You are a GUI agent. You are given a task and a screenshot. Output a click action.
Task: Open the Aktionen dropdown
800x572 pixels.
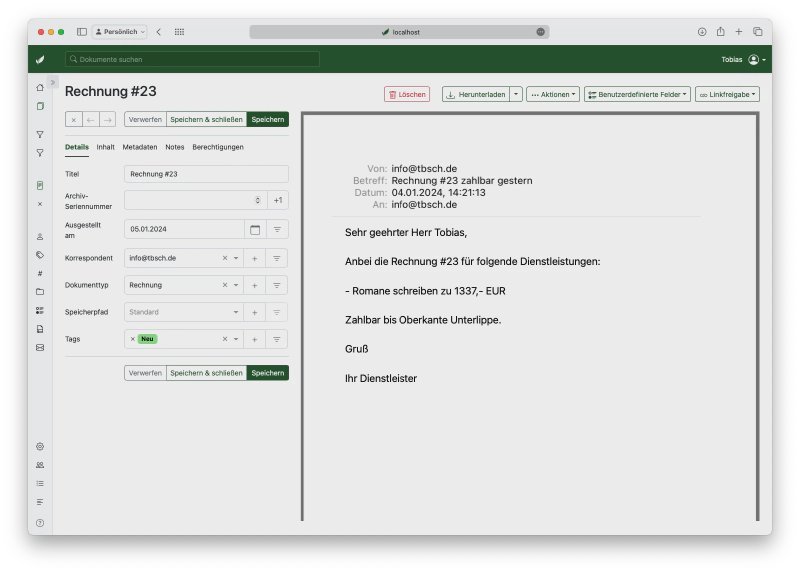click(x=552, y=94)
